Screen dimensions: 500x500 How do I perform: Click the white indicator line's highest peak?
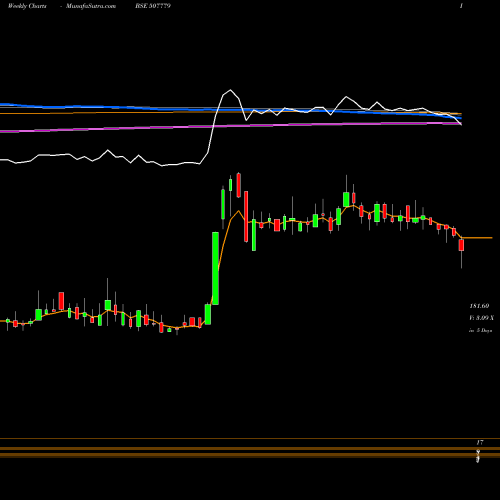point(230,90)
